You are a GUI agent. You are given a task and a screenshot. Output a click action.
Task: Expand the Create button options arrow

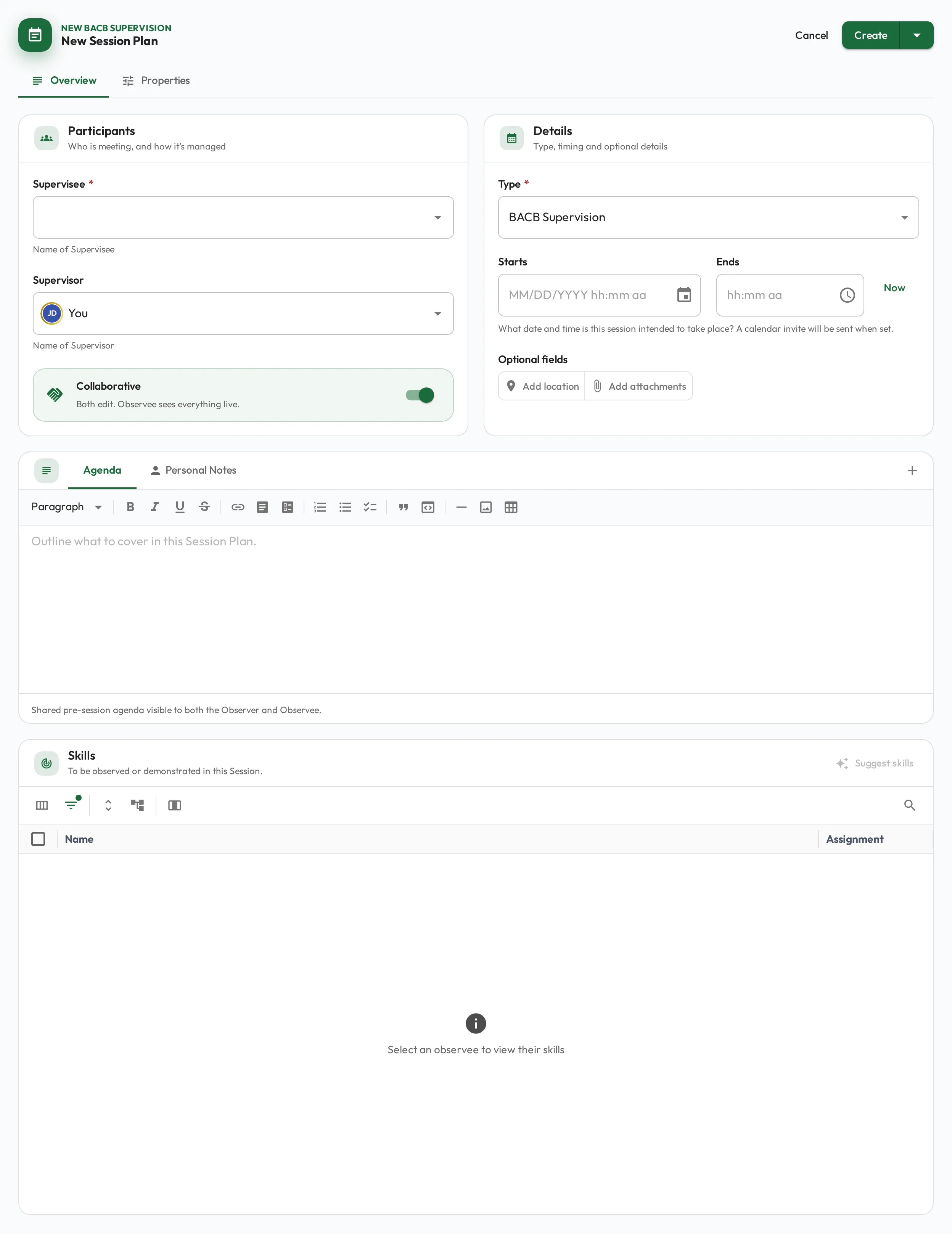click(917, 35)
